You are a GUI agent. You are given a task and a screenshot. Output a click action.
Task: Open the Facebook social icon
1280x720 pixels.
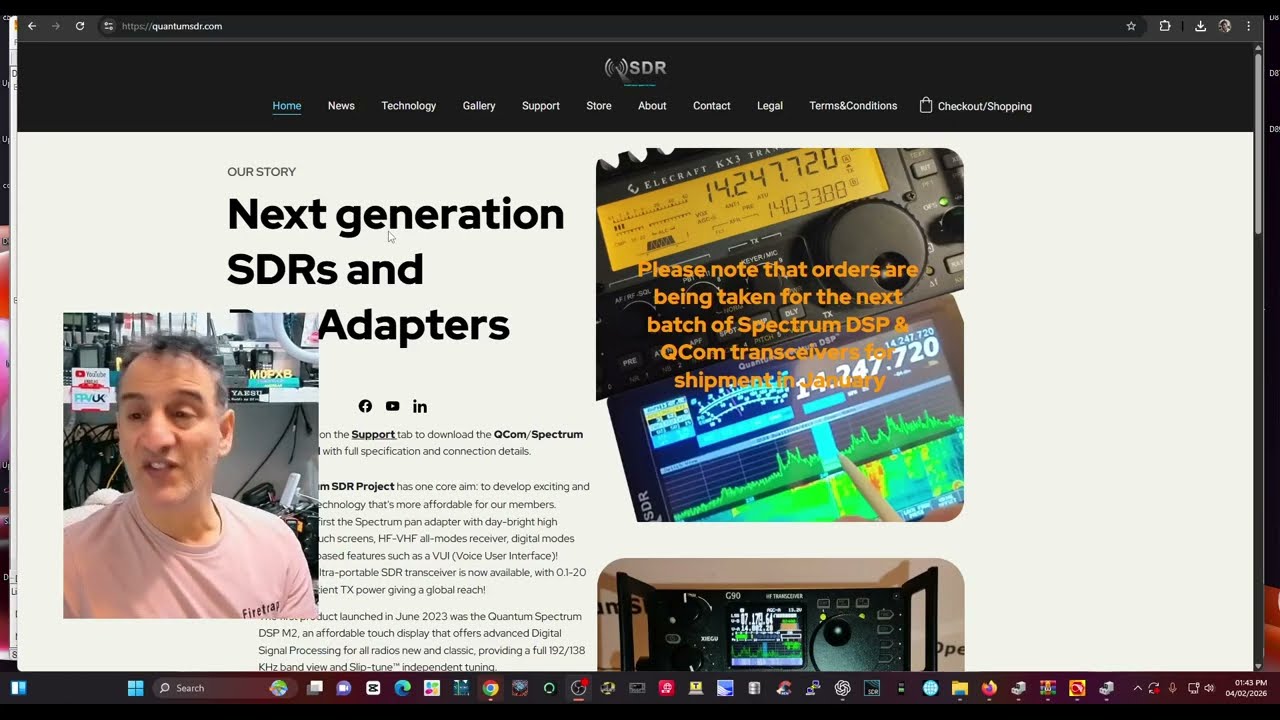click(365, 406)
